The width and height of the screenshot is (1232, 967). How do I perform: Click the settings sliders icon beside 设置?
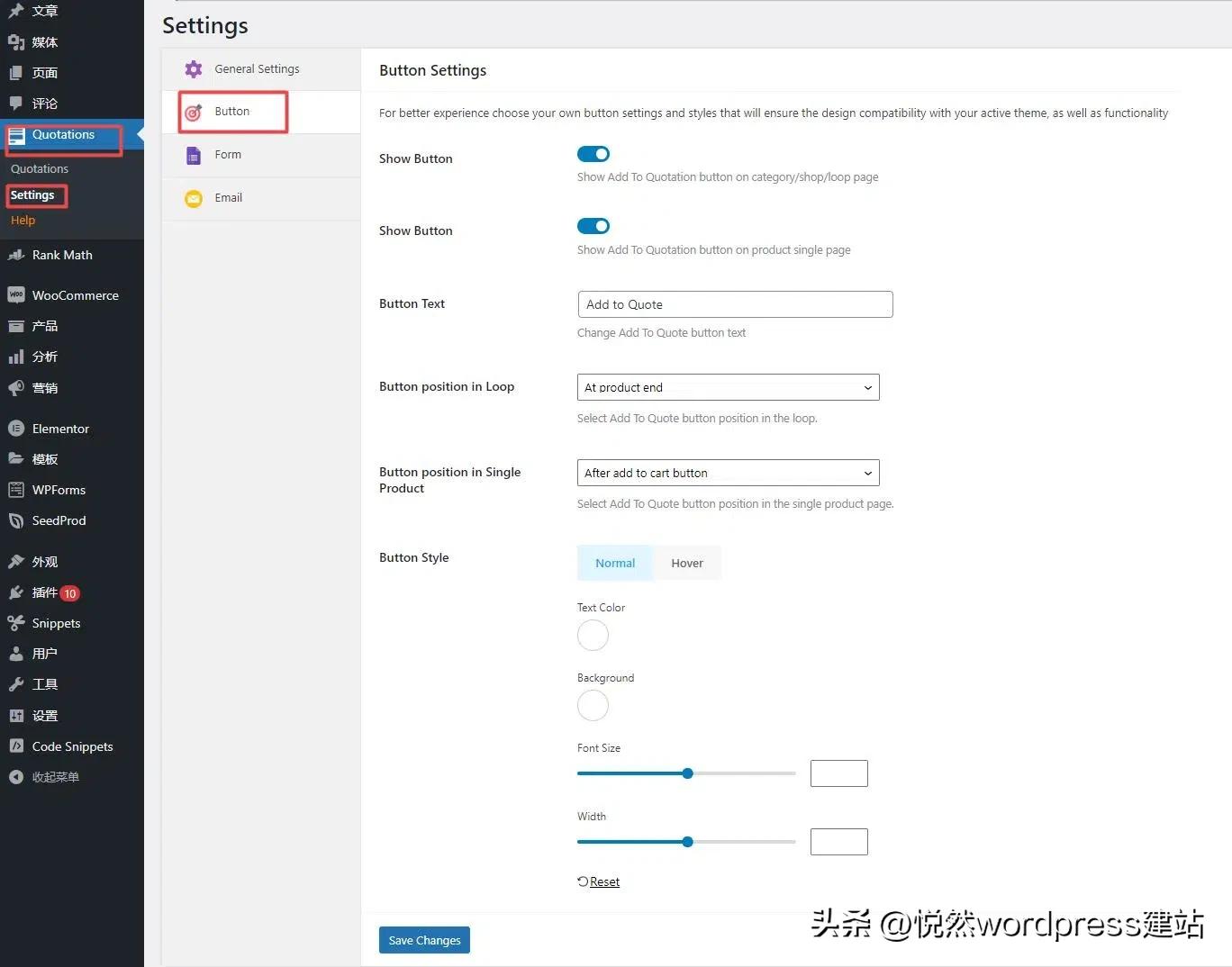click(16, 716)
